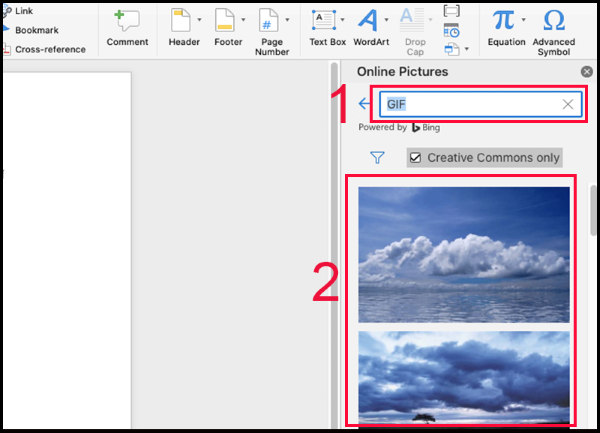Screen dimensions: 600x433
Task: Insert a Text Box
Action: (323, 20)
